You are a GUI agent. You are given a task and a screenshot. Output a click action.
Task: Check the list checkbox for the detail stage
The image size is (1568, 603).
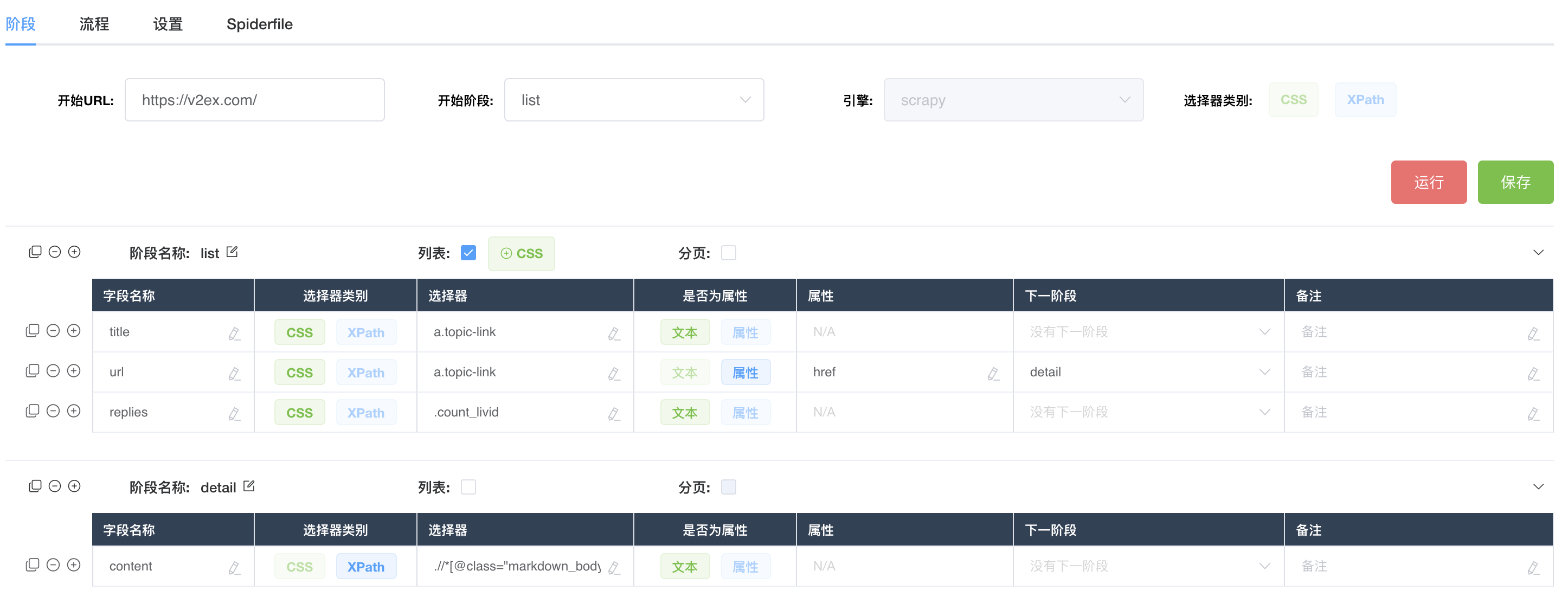click(468, 487)
